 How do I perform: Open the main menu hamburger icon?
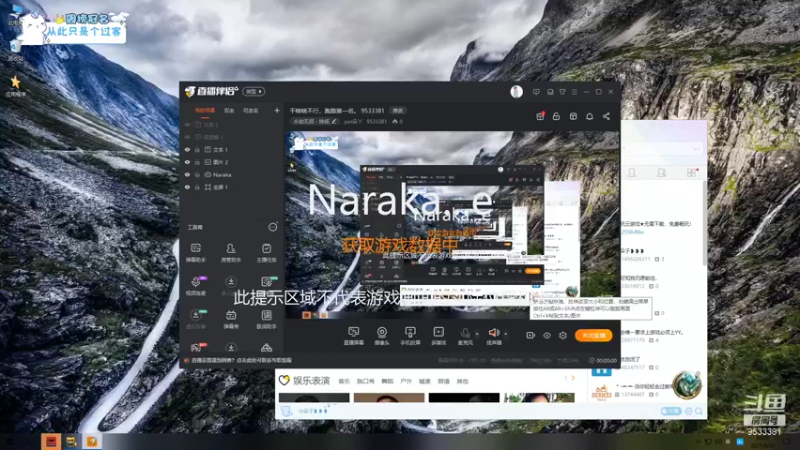tap(574, 92)
